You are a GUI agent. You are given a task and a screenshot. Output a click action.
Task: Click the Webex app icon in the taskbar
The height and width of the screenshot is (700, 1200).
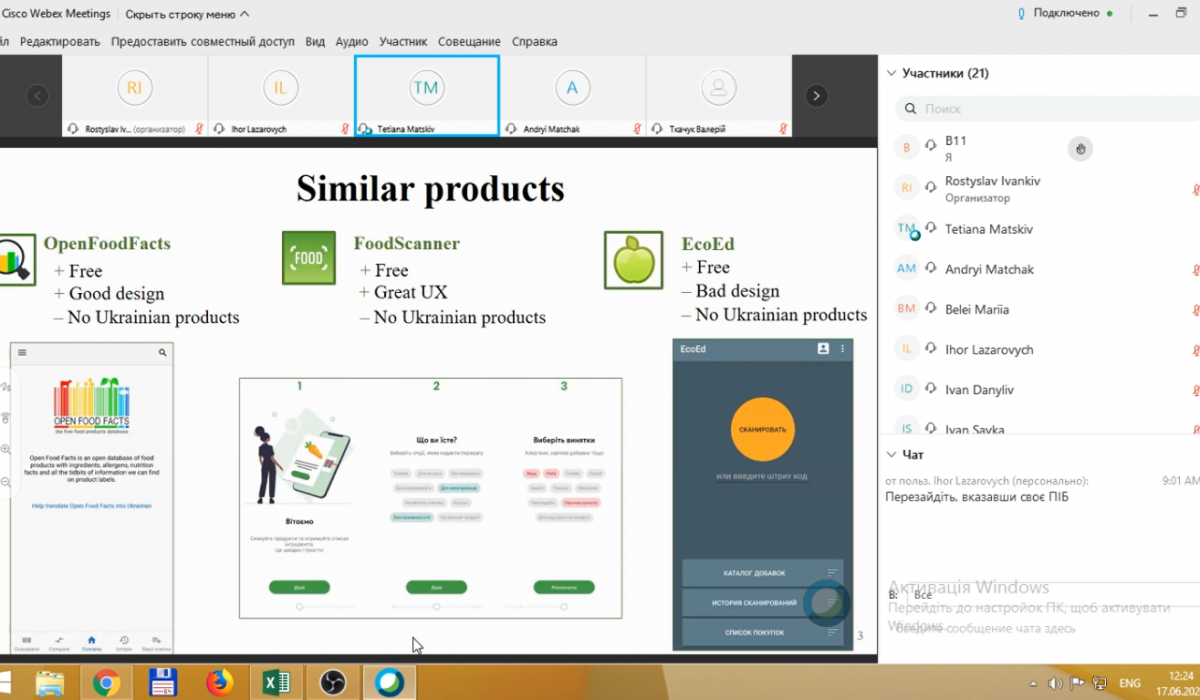click(x=389, y=682)
